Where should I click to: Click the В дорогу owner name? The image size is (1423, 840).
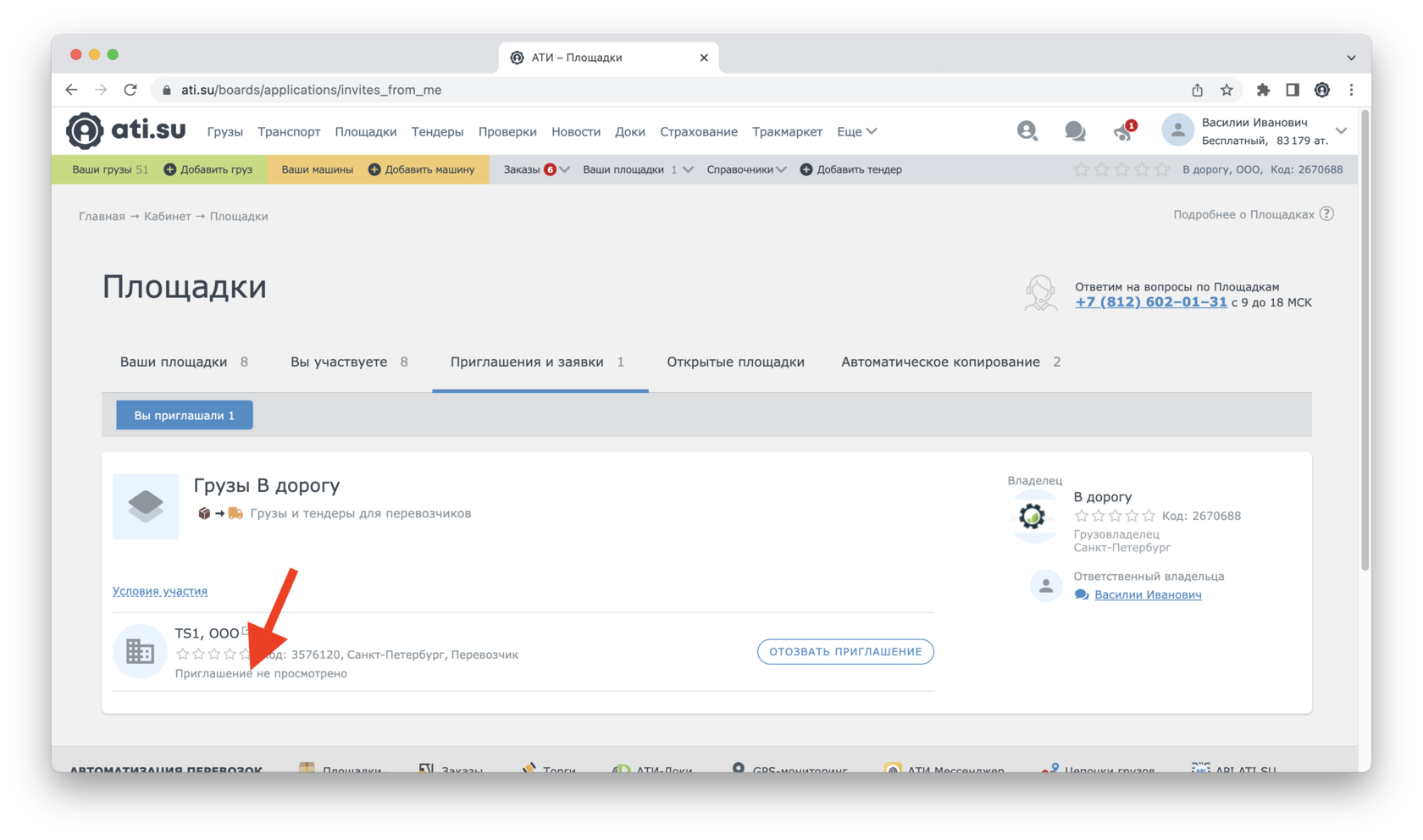coord(1102,497)
